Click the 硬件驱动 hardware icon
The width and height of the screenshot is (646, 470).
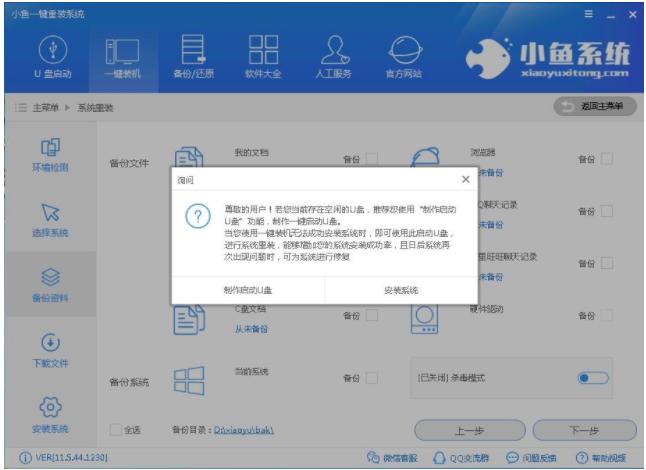pyautogui.click(x=424, y=319)
